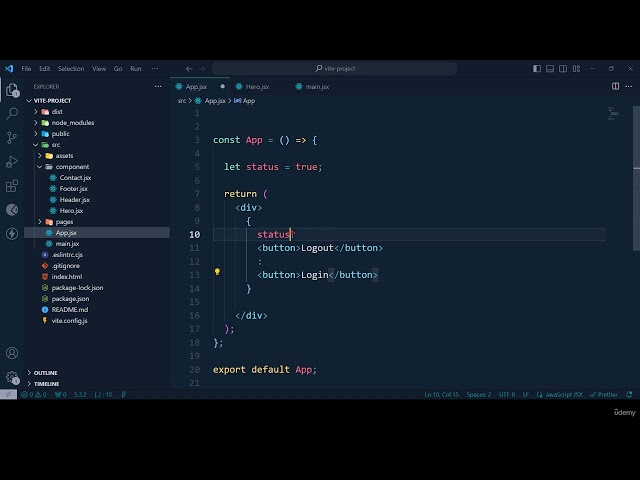Click the lightbulb quick fix icon
The image size is (640, 480).
click(217, 272)
